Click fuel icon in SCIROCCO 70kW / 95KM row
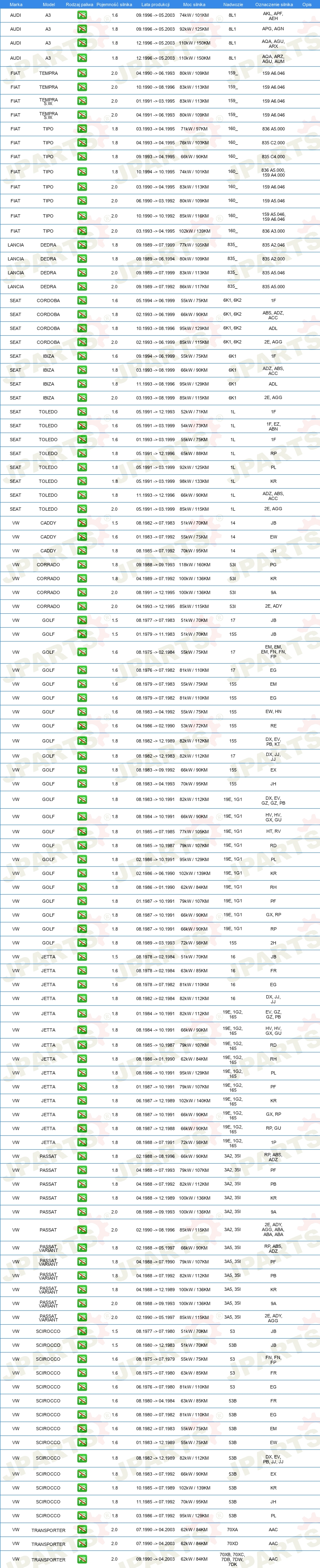 pos(82,1502)
